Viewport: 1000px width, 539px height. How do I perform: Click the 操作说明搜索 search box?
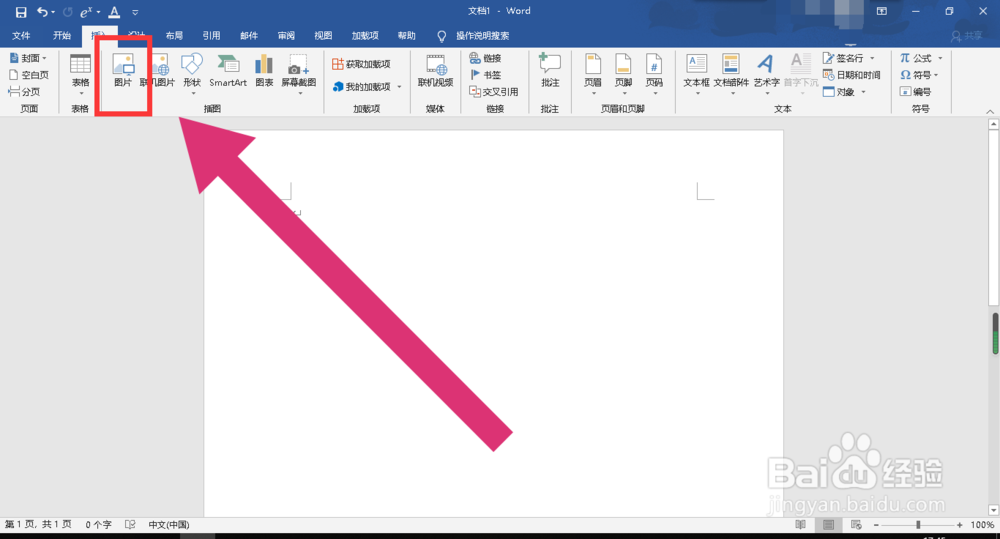[x=482, y=36]
